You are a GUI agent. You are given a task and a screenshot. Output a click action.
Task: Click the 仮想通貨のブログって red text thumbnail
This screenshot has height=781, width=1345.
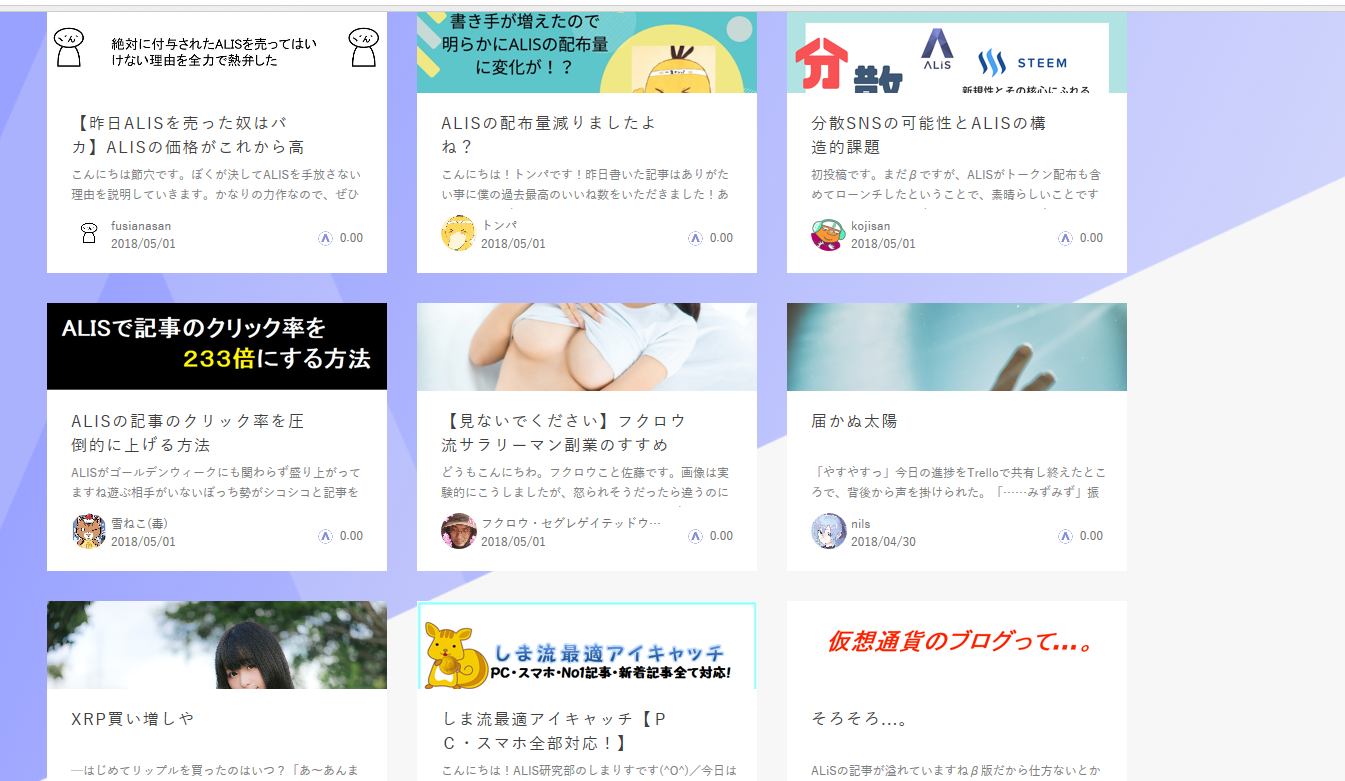click(x=957, y=645)
